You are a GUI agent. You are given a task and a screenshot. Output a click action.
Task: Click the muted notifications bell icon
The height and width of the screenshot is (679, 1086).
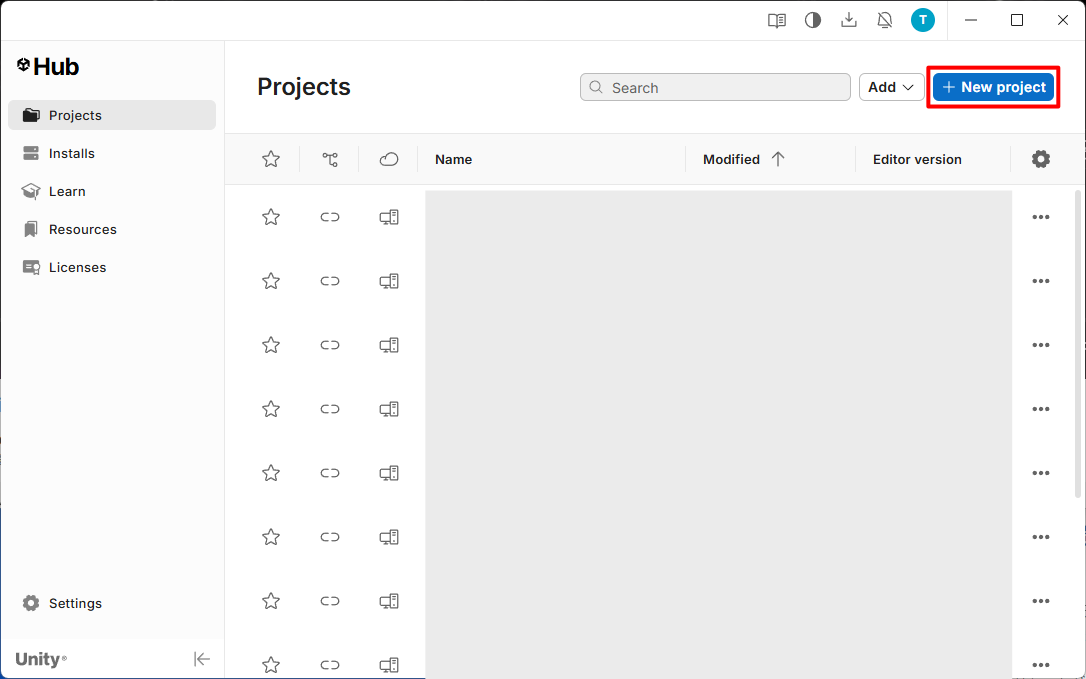(x=885, y=20)
